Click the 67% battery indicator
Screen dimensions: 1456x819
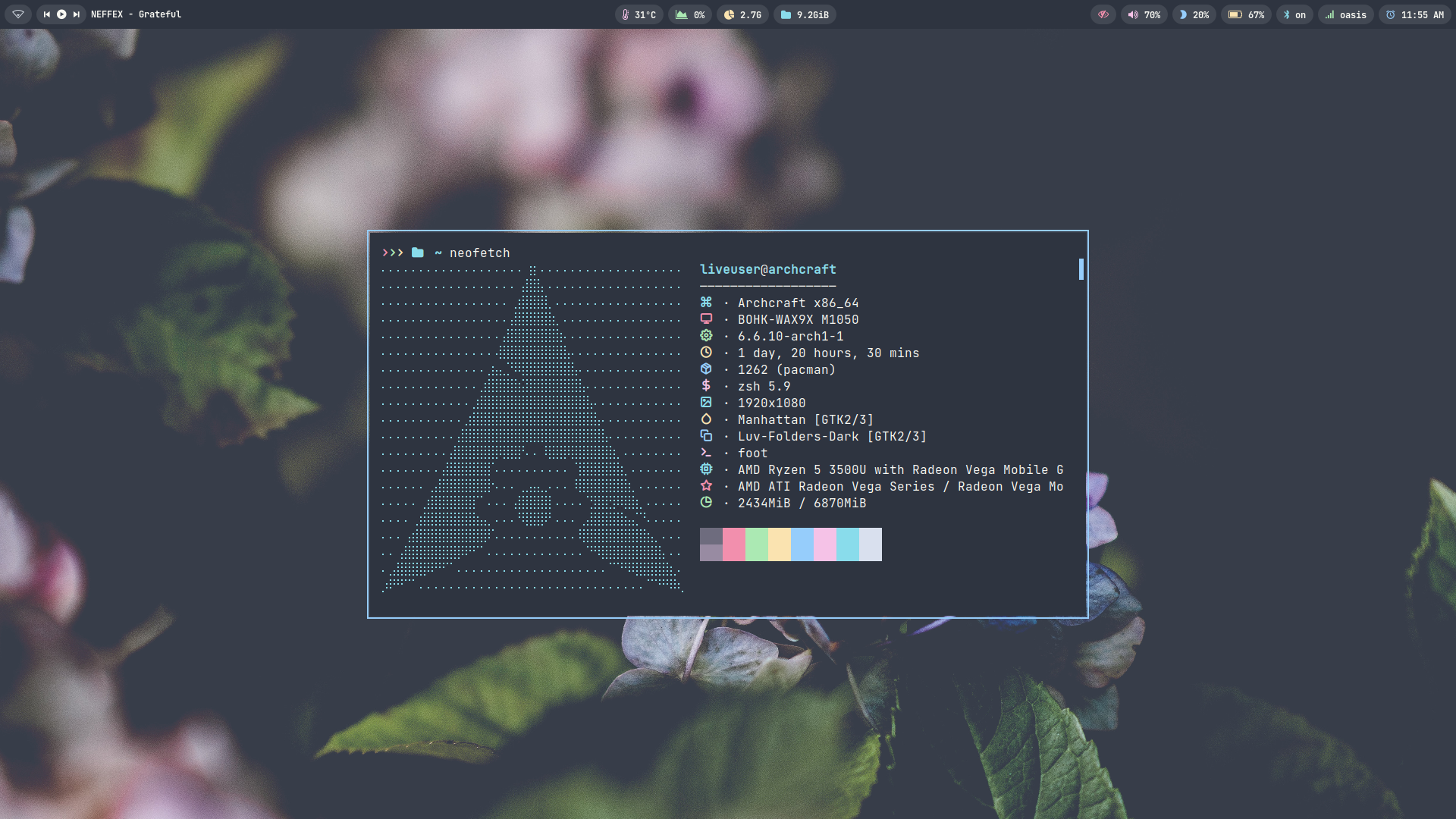pos(1246,14)
